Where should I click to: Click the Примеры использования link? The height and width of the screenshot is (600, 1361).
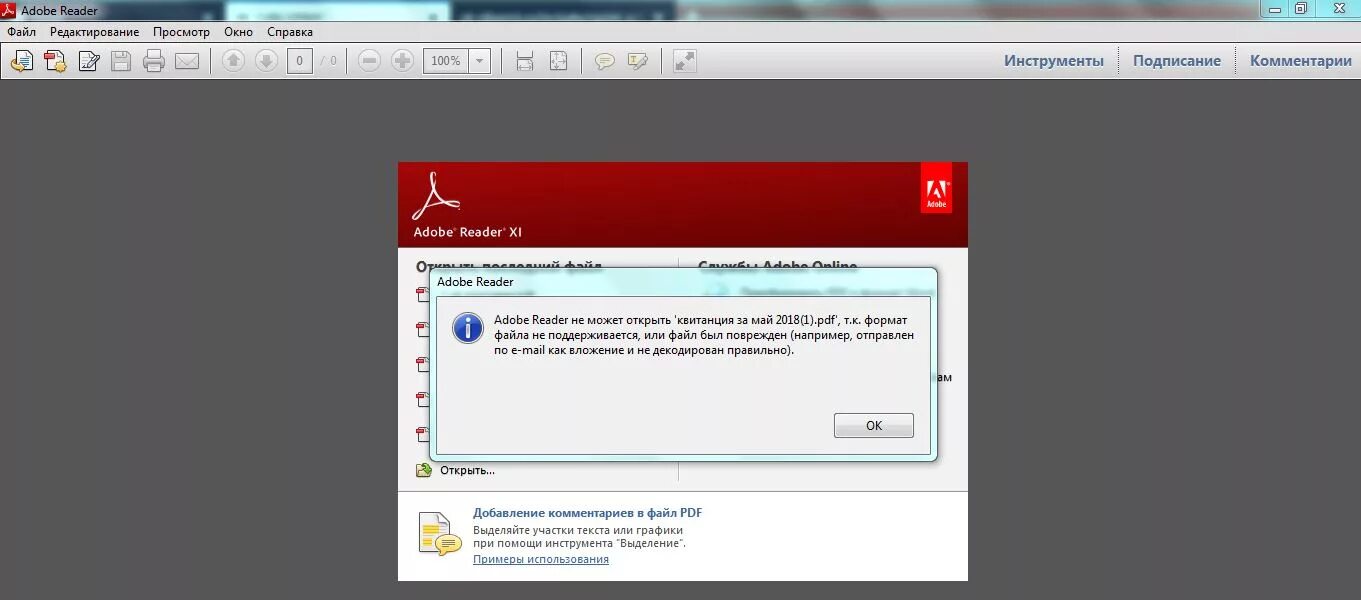click(x=541, y=559)
